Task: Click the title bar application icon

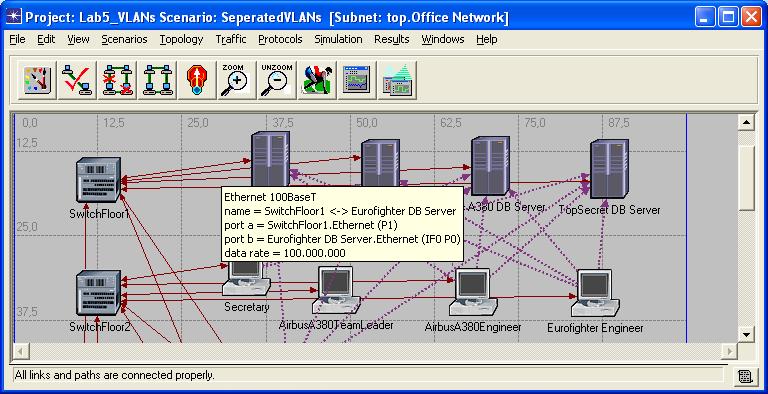Action: pyautogui.click(x=14, y=17)
